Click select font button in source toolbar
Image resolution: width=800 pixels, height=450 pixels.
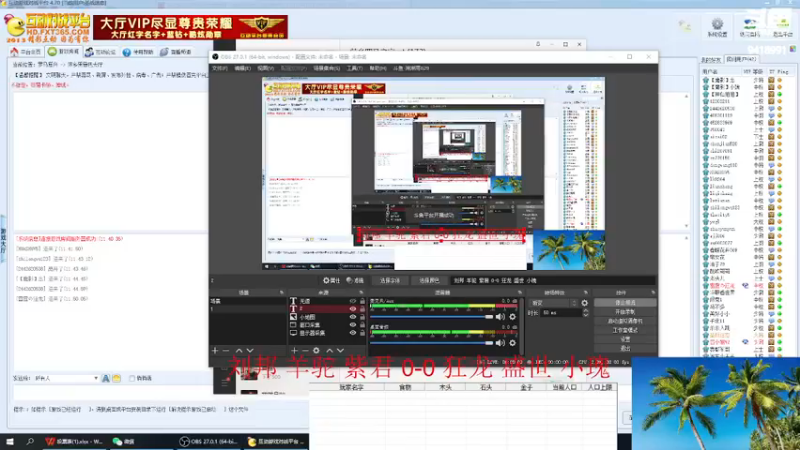pos(390,281)
